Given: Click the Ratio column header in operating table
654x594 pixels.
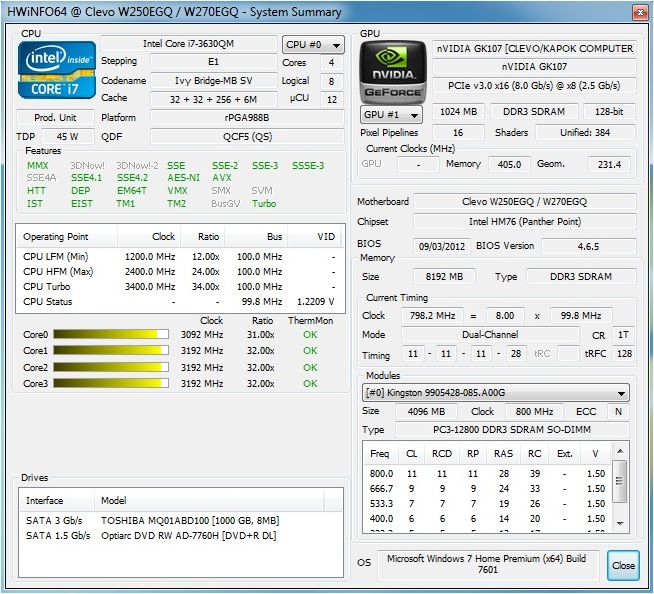Looking at the screenshot, I should (203, 237).
